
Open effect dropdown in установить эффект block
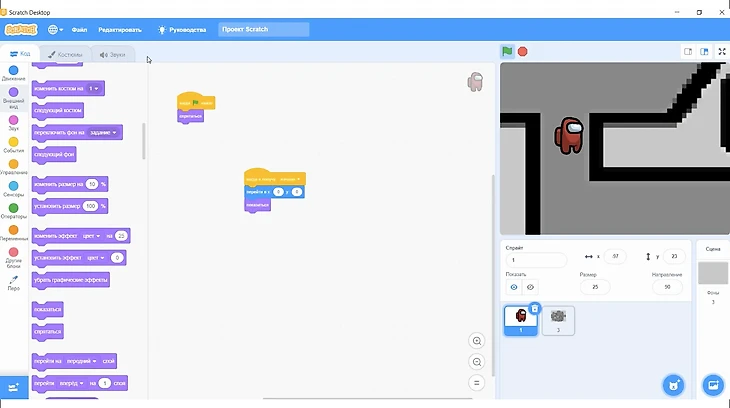pyautogui.click(x=95, y=258)
